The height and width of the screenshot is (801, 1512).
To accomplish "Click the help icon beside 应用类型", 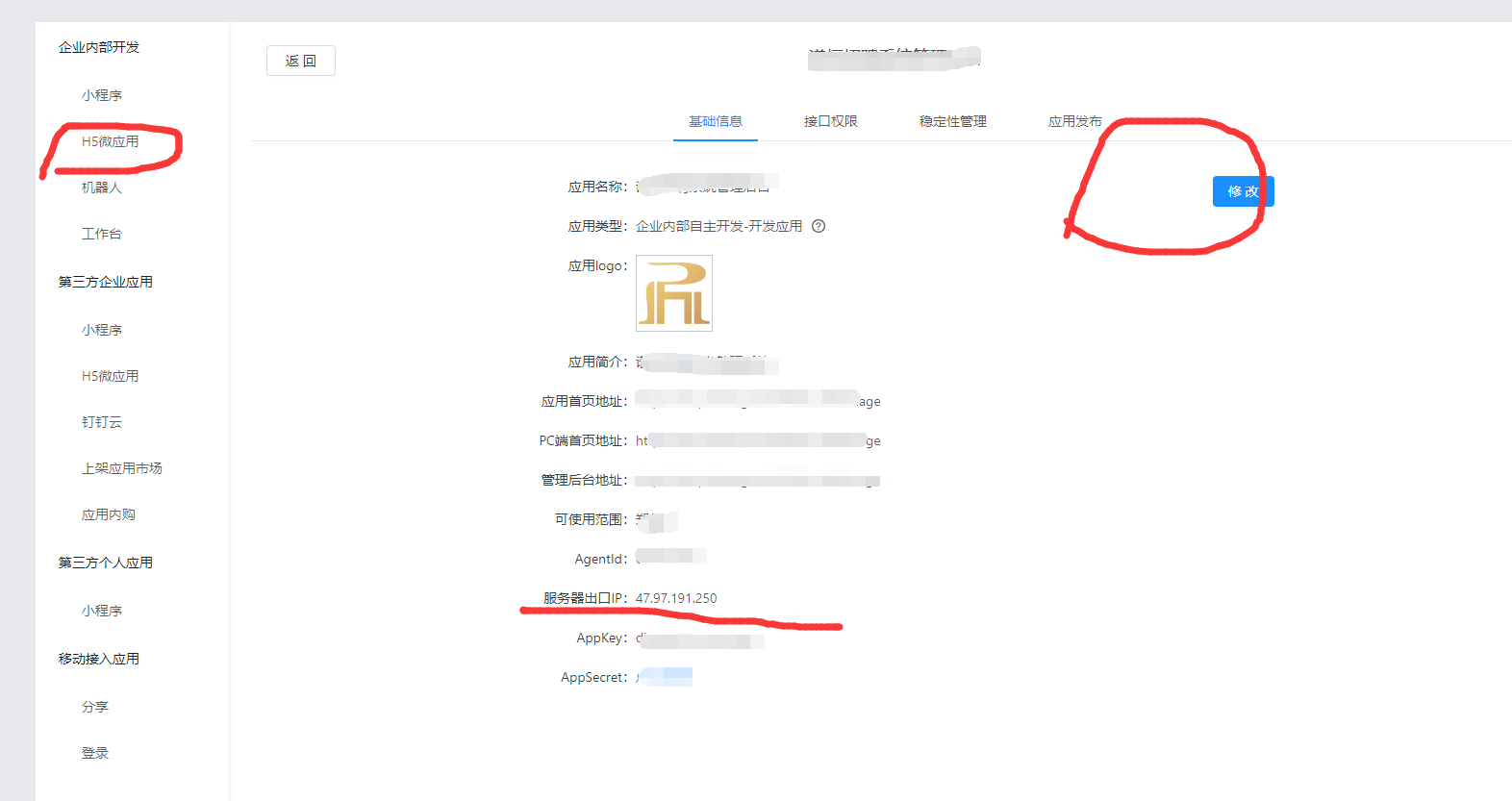I will [819, 227].
